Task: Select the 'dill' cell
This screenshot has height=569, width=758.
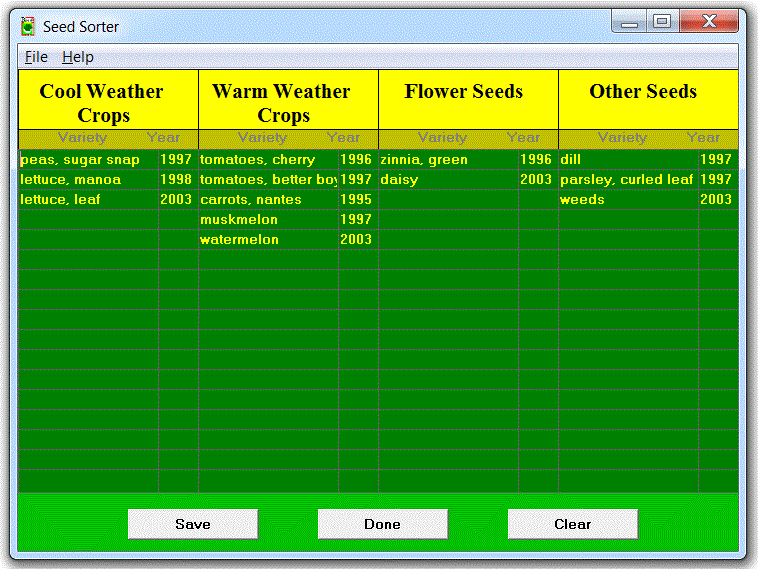Action: click(x=628, y=160)
